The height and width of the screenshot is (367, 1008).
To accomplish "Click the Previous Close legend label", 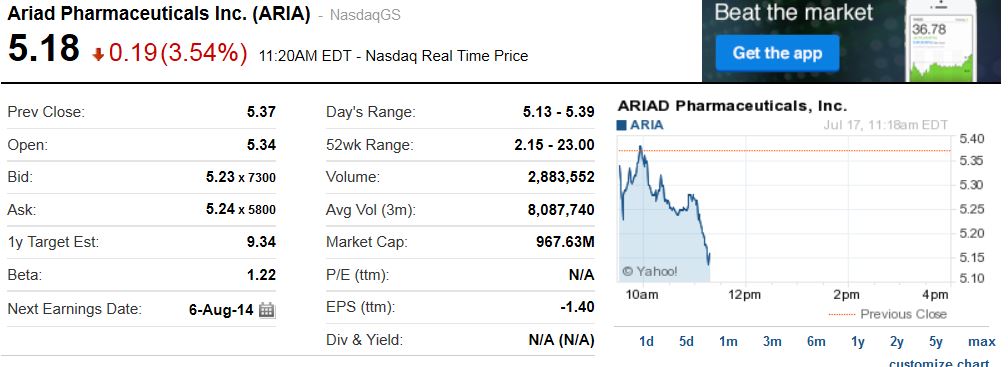I will (x=903, y=314).
